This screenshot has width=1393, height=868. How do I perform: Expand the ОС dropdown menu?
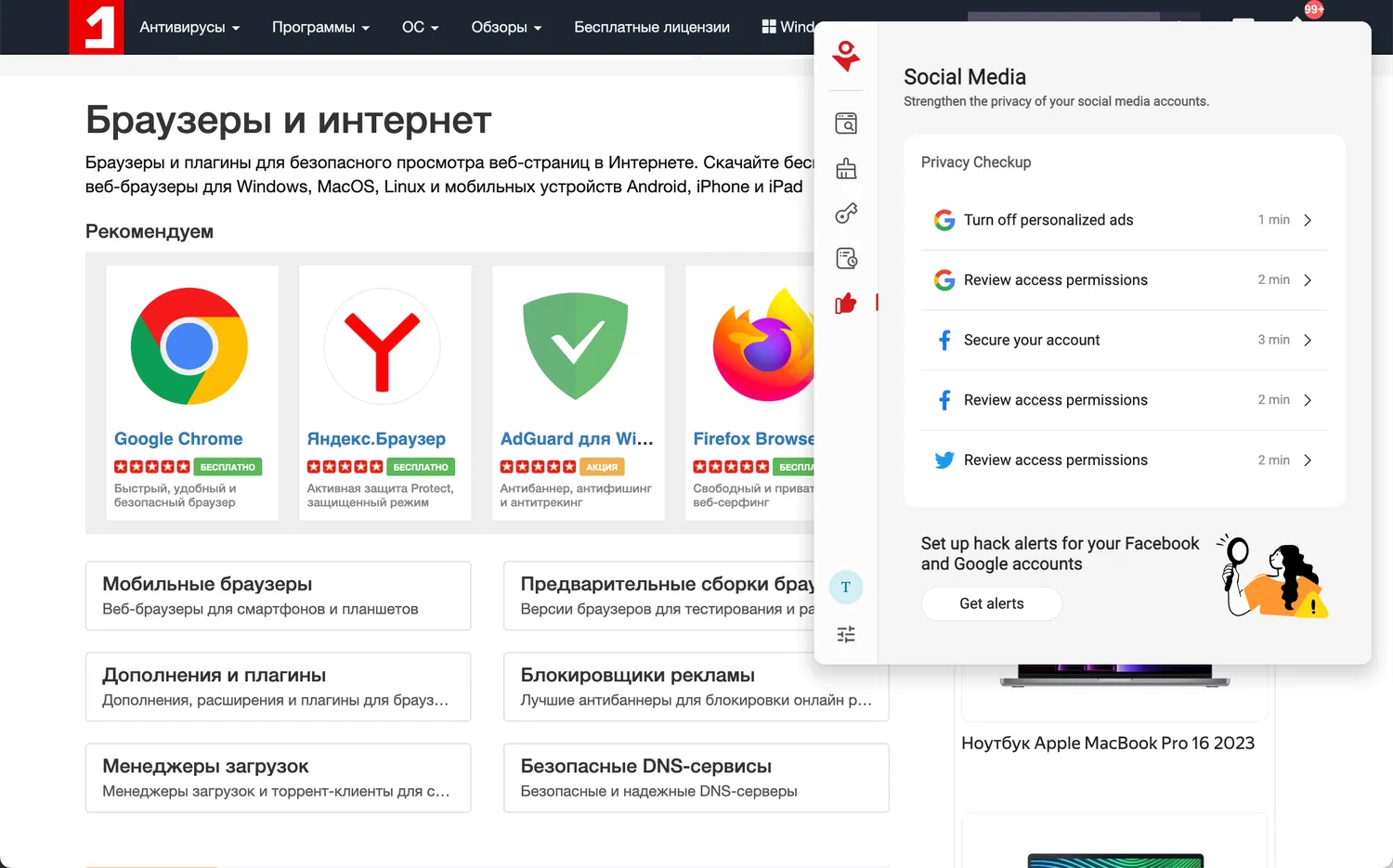[421, 27]
